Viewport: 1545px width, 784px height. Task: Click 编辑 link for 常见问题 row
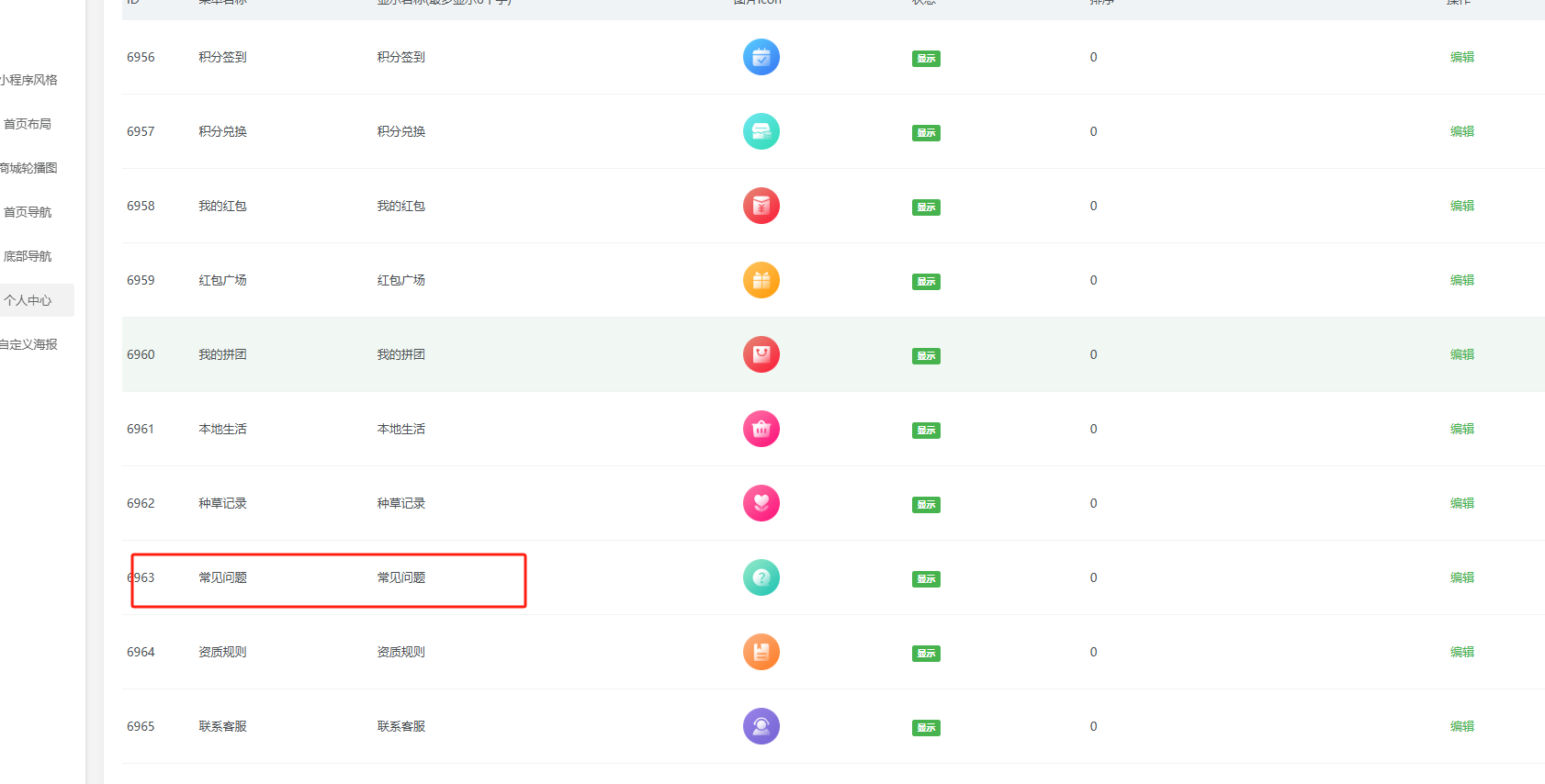1461,577
